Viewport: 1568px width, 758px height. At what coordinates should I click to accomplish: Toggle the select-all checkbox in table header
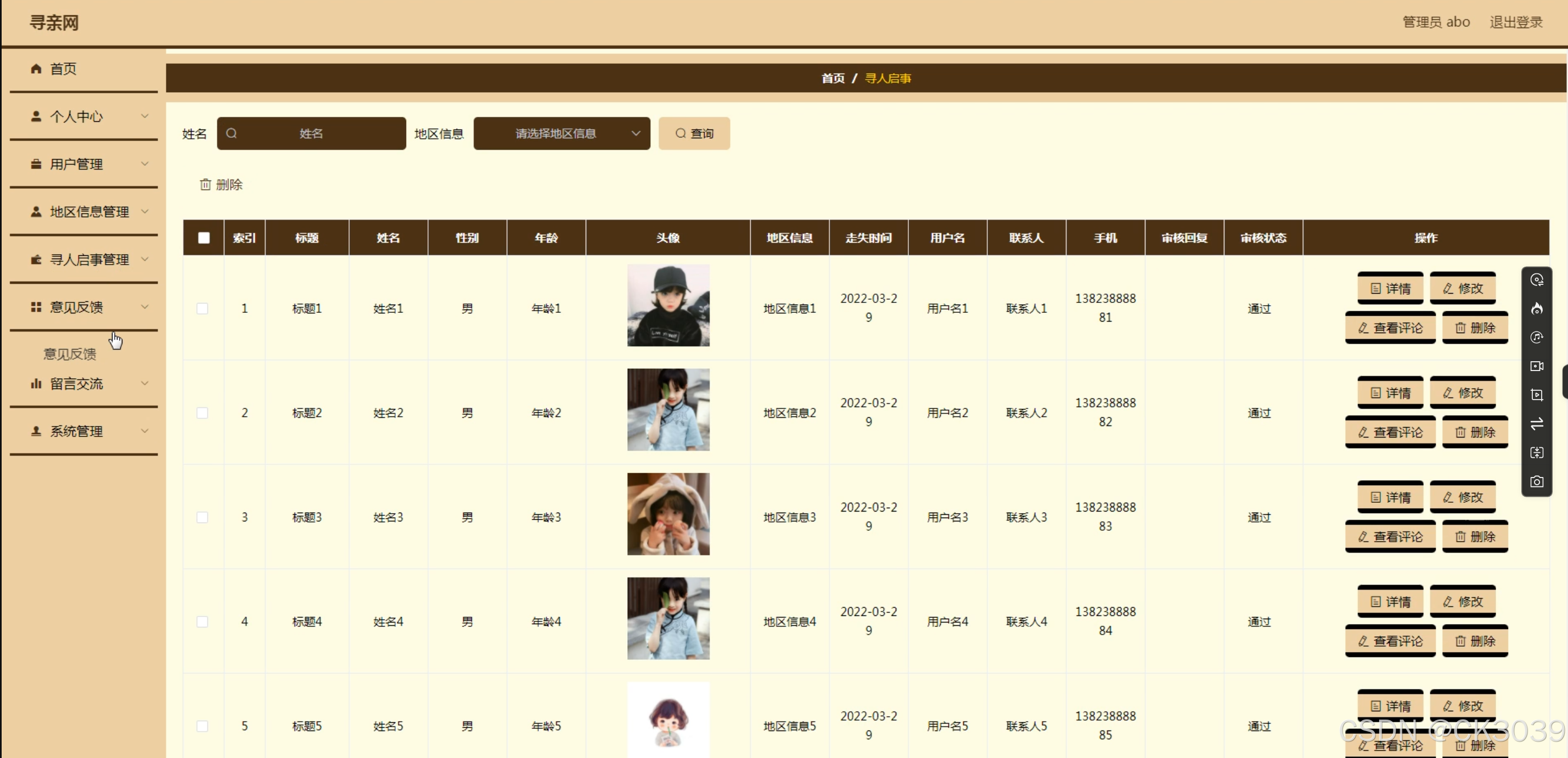(x=204, y=238)
